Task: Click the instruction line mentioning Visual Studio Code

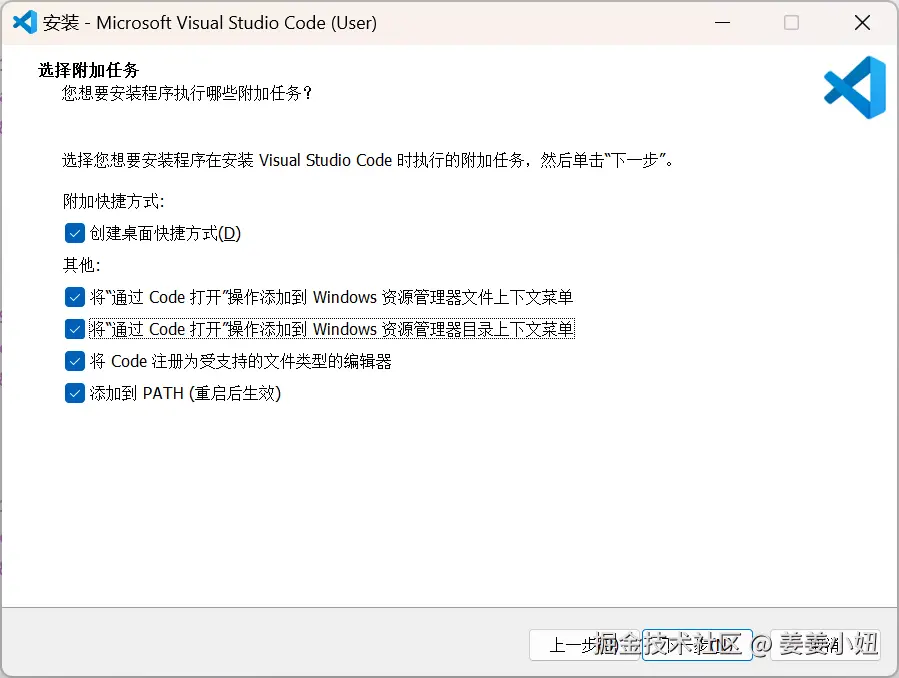Action: coord(368,160)
